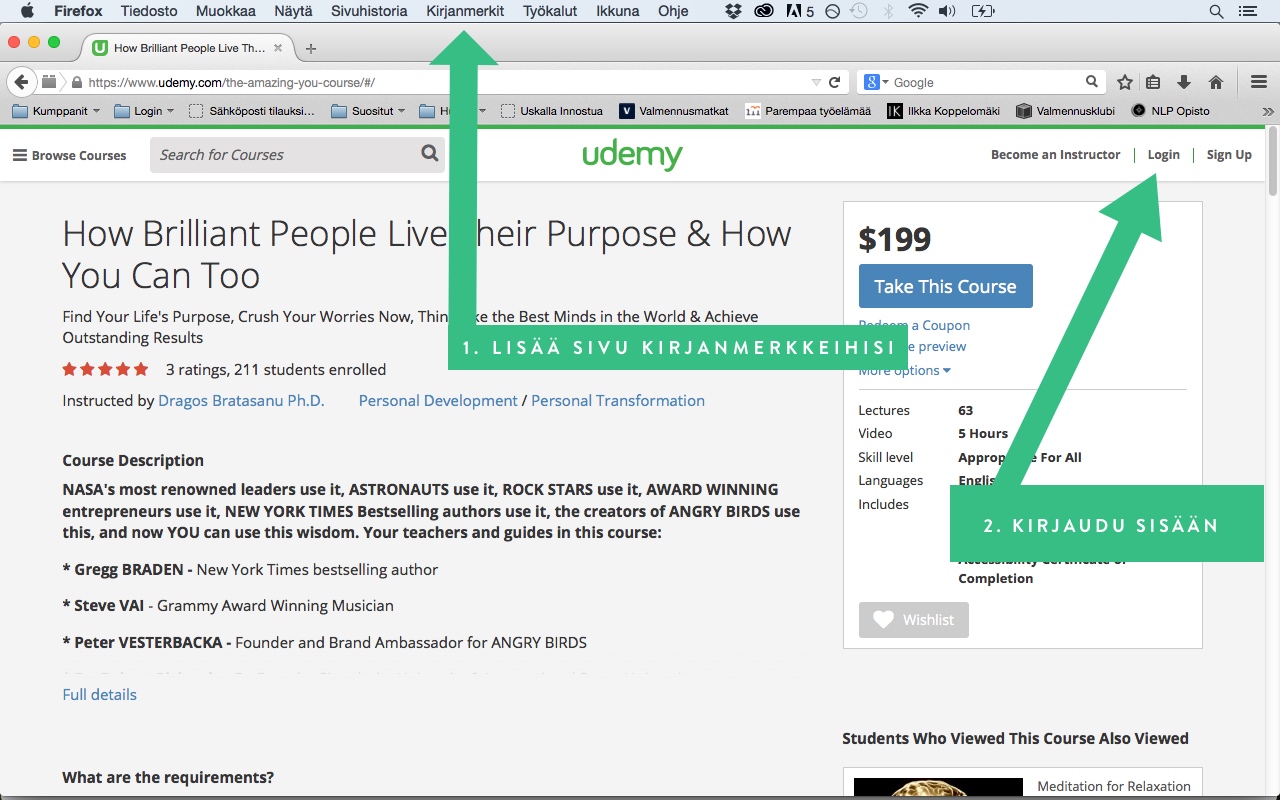
Task: Click the padlock site identity icon
Action: (76, 83)
